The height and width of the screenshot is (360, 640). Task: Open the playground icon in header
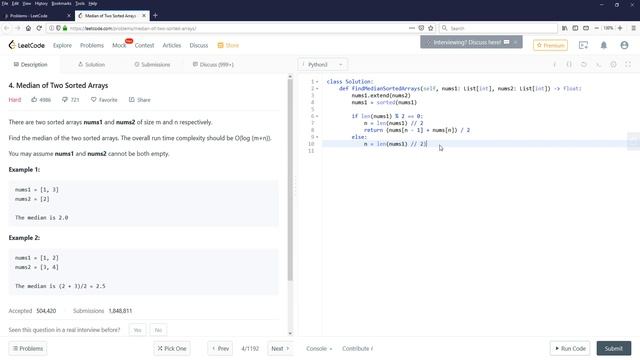pos(583,45)
